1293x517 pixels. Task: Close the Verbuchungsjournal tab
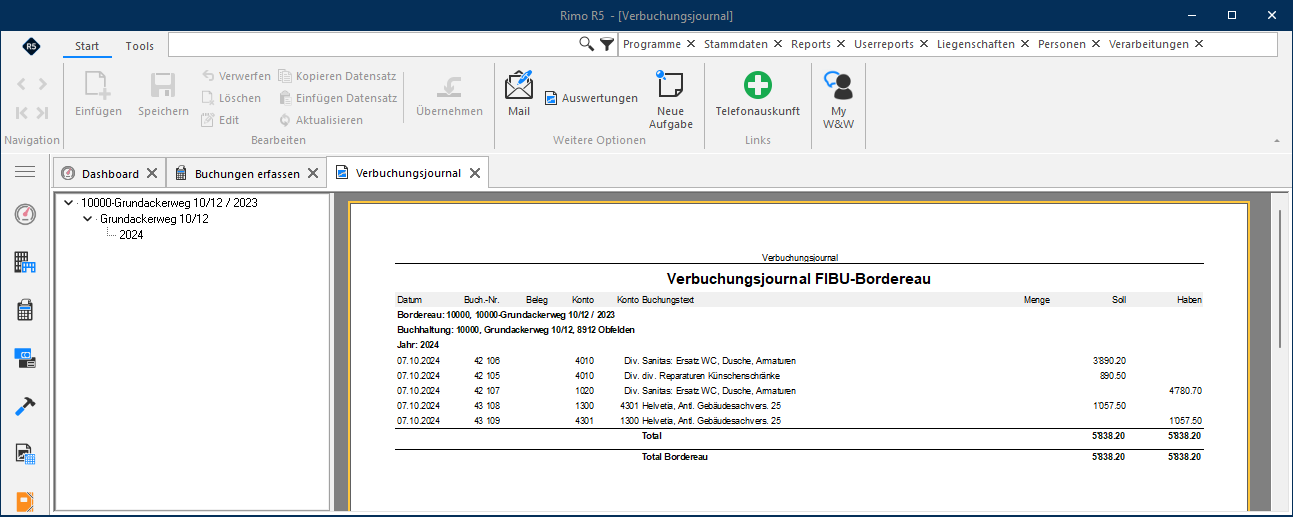pyautogui.click(x=475, y=173)
